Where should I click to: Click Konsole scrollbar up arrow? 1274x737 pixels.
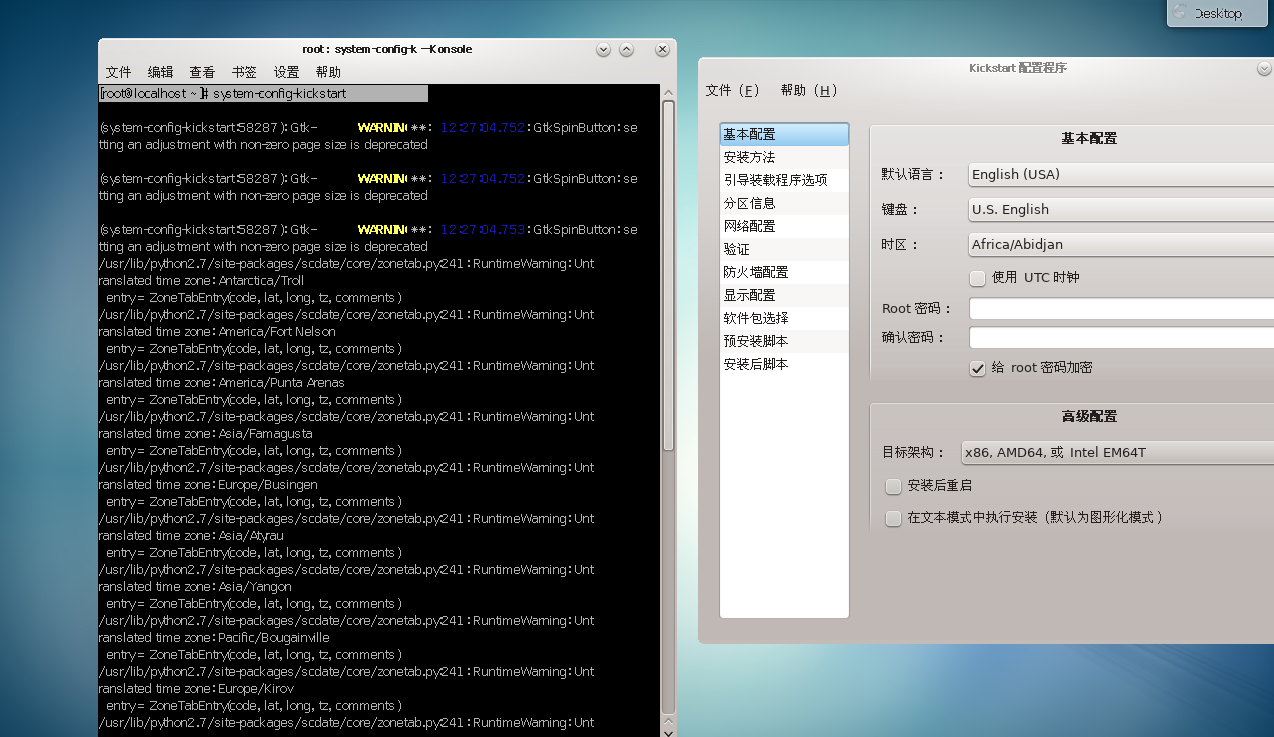(668, 91)
